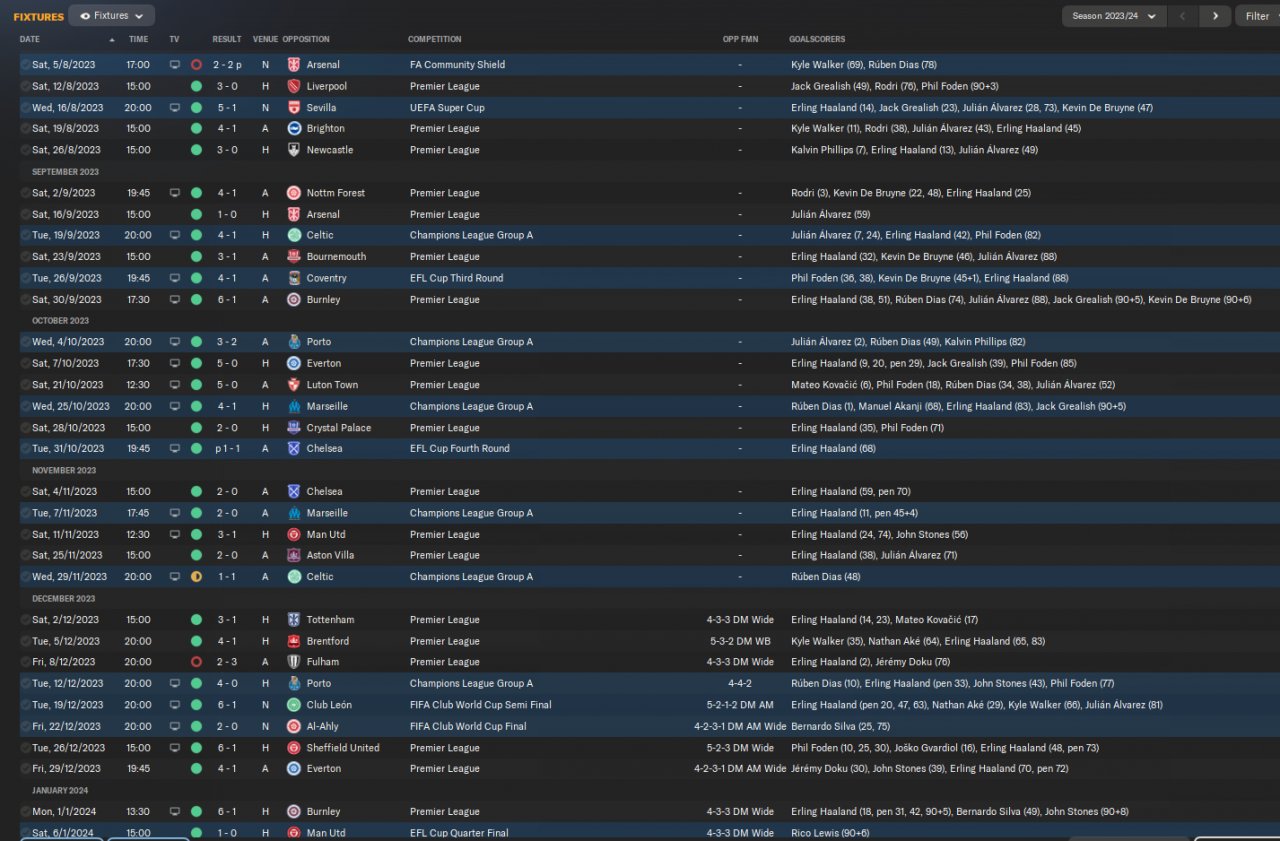The height and width of the screenshot is (841, 1280).
Task: Toggle the check circle beside Tue, 19/9/2023
Action: pos(25,236)
